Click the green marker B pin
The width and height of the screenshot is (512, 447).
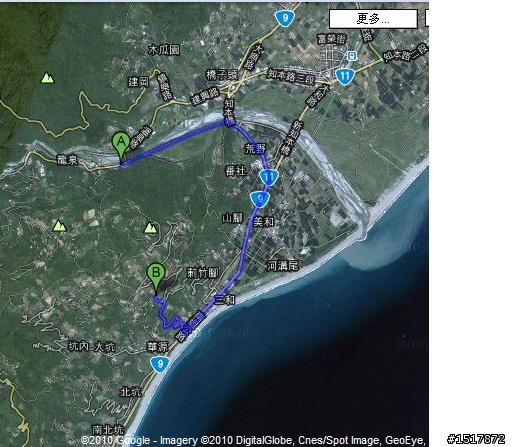[156, 276]
